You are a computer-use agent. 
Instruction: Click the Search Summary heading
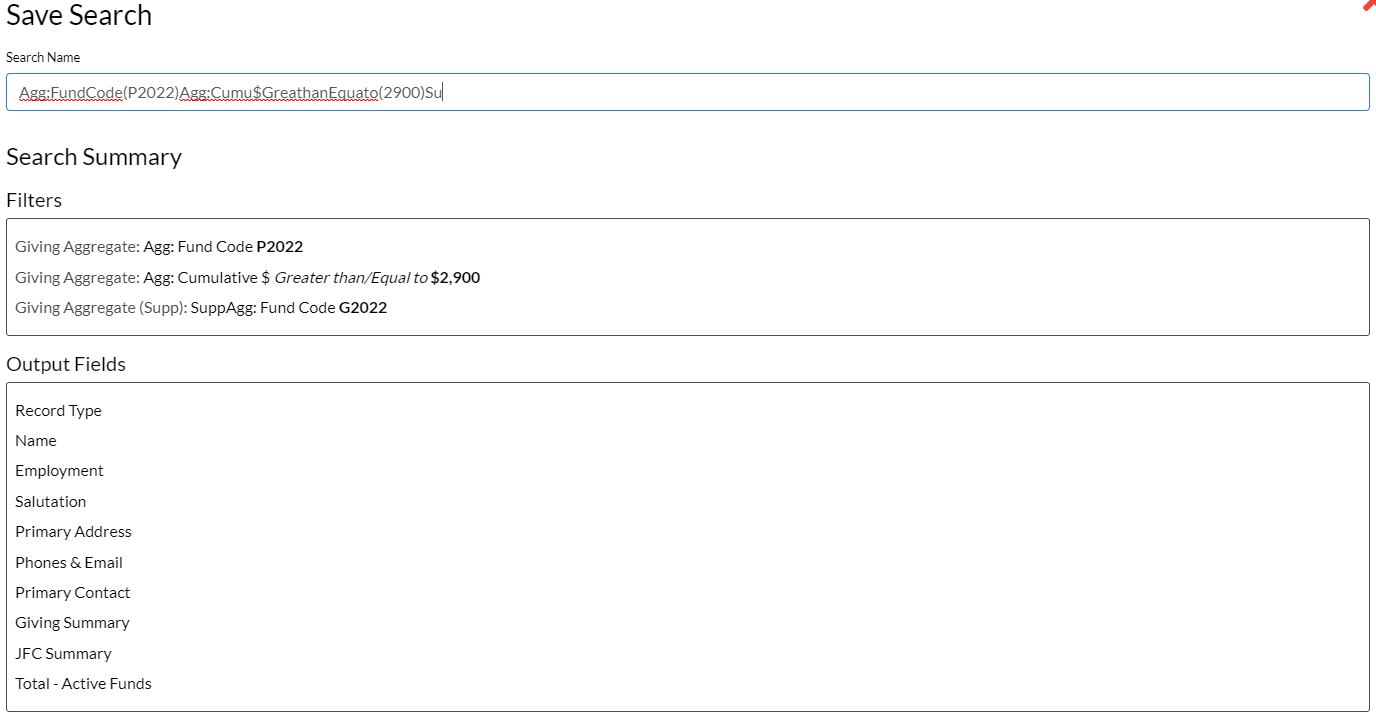coord(94,157)
